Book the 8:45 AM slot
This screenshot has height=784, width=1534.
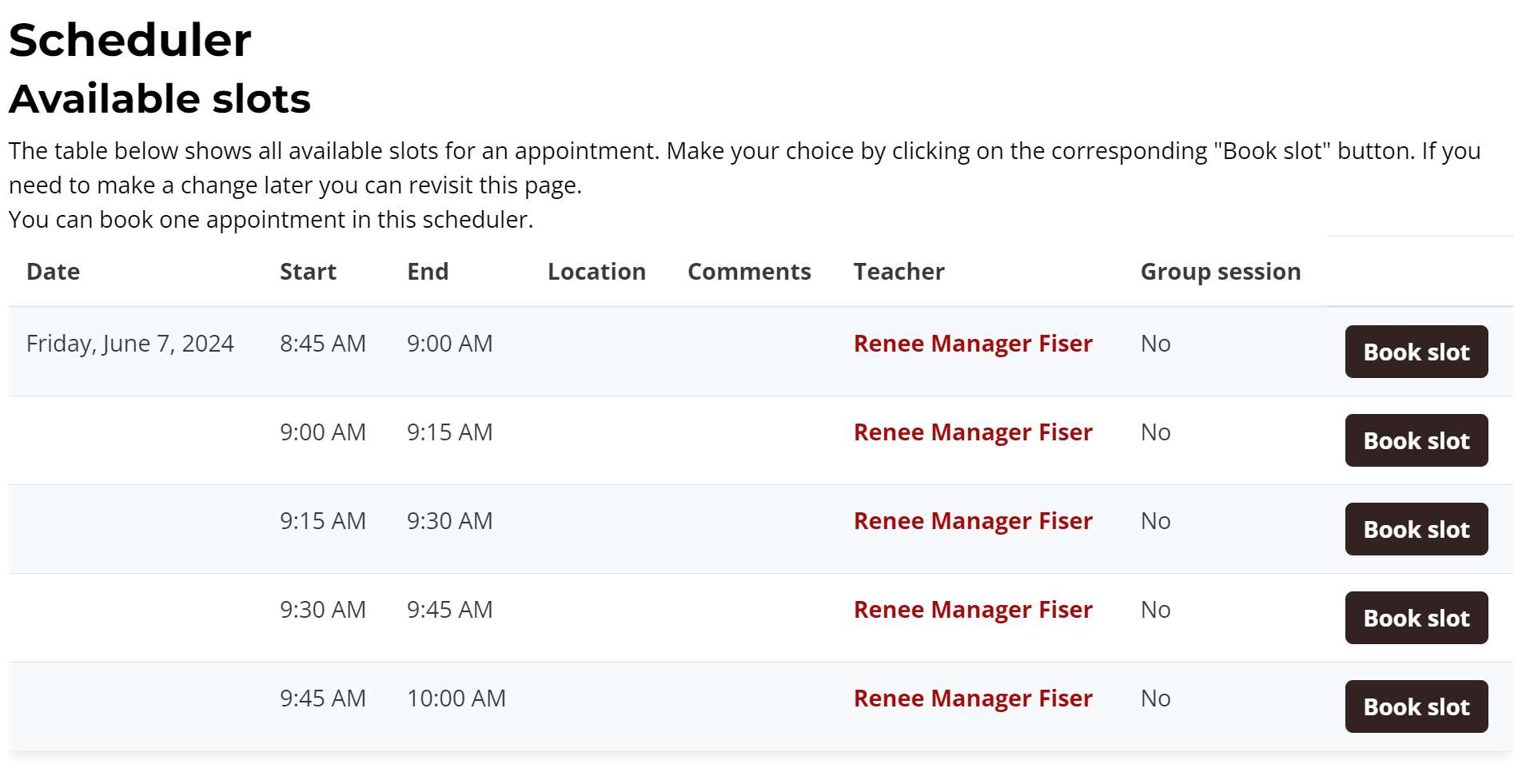pyautogui.click(x=1416, y=352)
